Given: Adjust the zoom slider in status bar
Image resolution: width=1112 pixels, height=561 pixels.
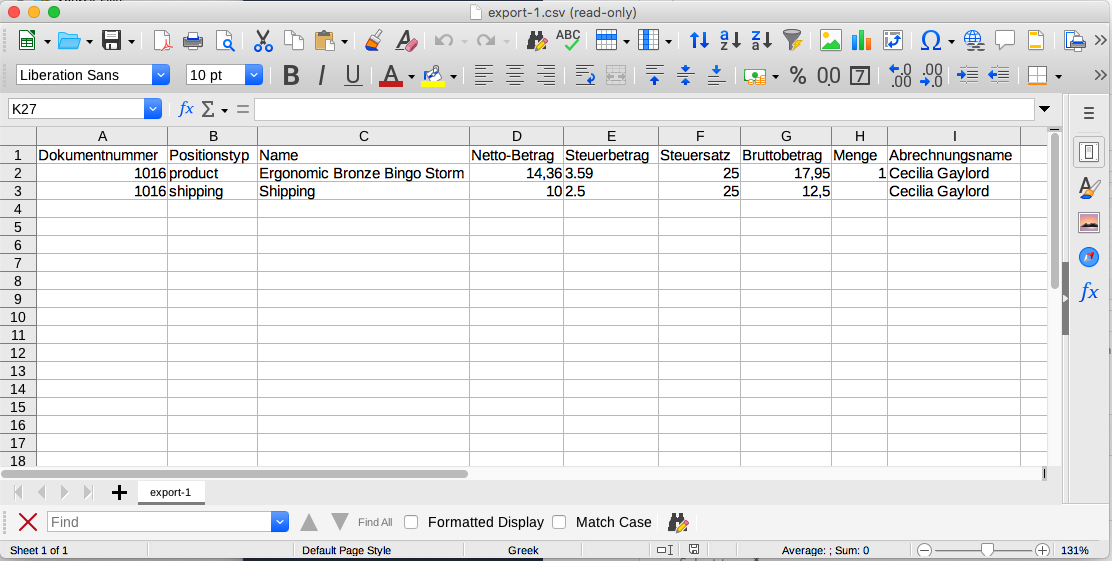Looking at the screenshot, I should tap(987, 550).
